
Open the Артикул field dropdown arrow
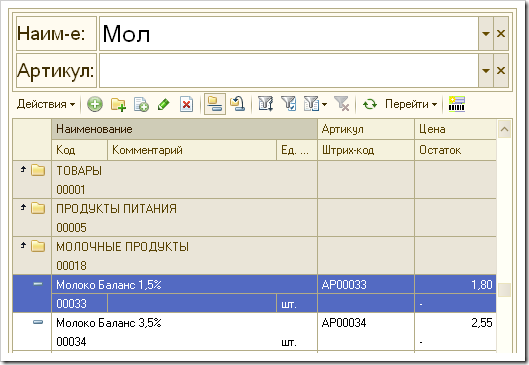(x=486, y=71)
